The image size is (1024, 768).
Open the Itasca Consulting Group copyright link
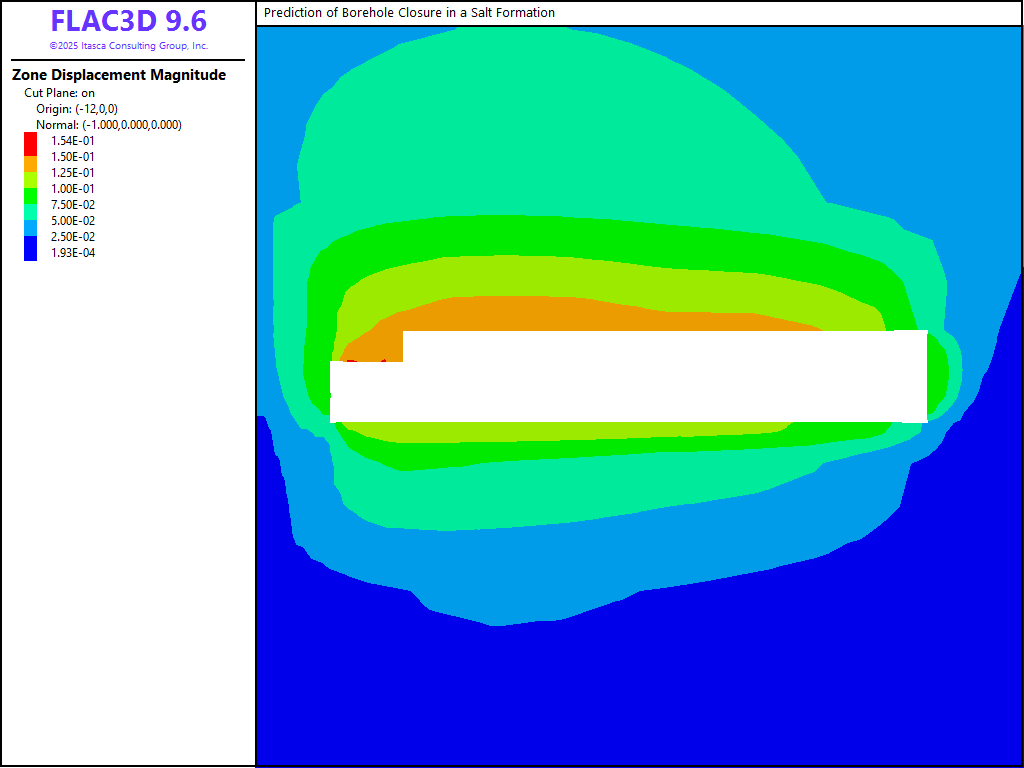(128, 46)
